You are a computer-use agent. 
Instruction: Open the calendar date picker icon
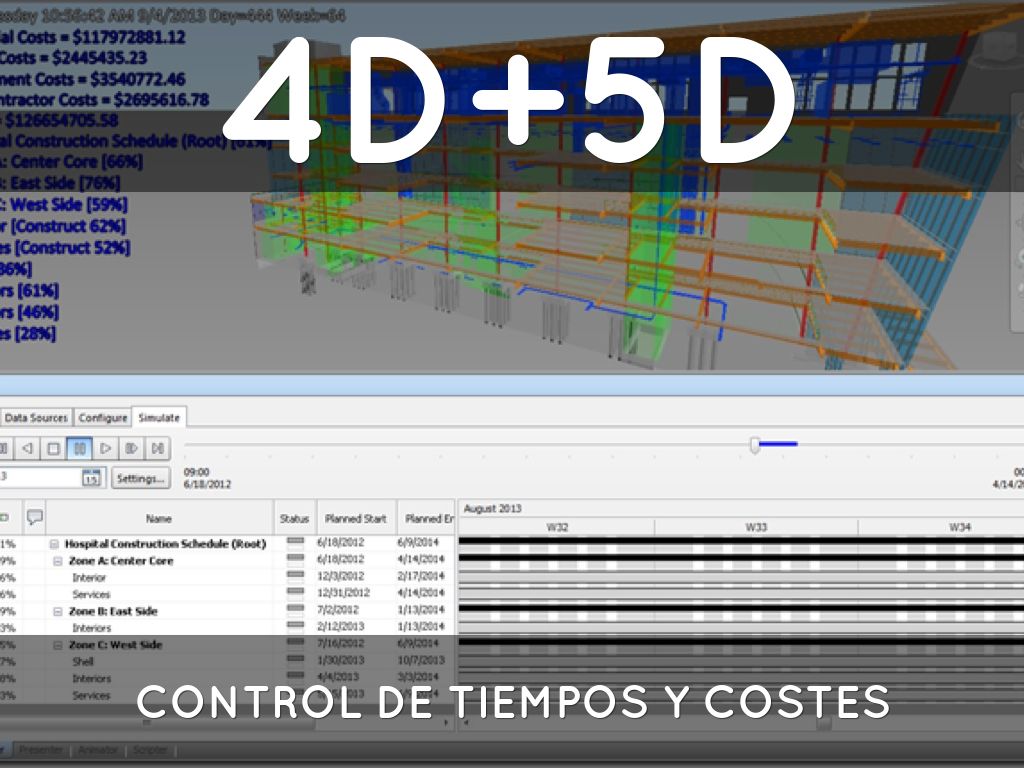click(92, 478)
